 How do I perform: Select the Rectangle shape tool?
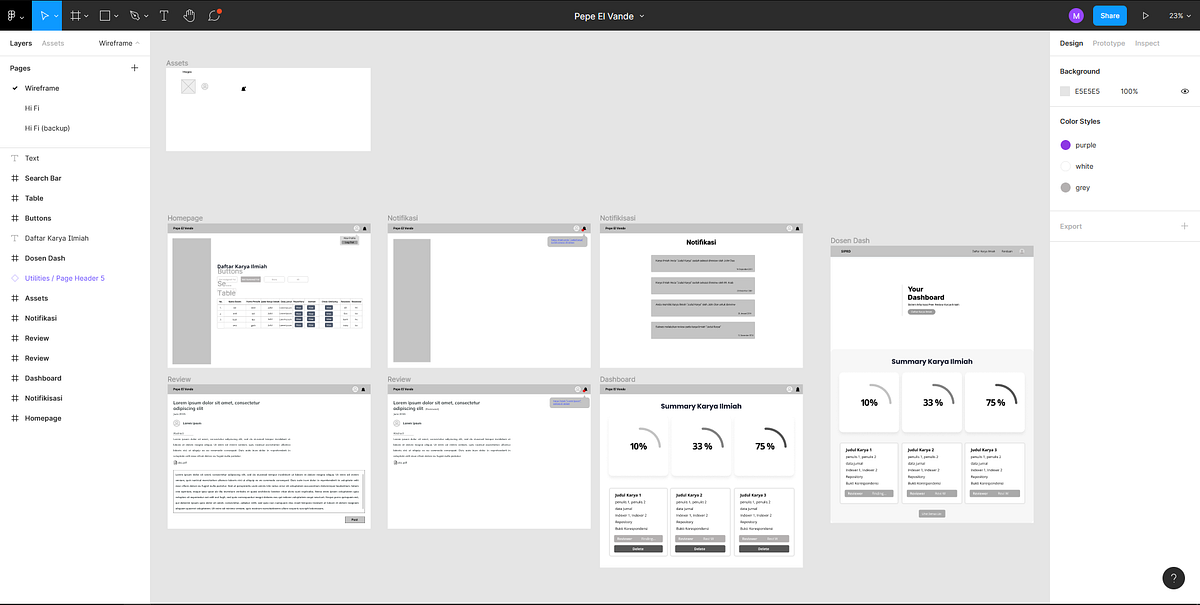(103, 15)
